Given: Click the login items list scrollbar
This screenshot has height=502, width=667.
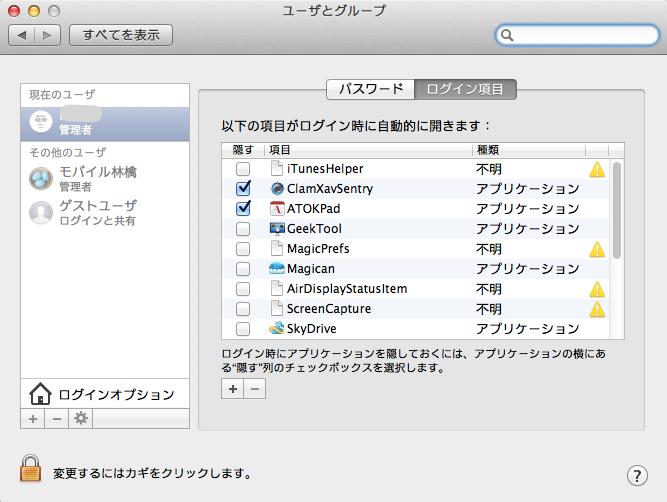Looking at the screenshot, I should pyautogui.click(x=617, y=210).
